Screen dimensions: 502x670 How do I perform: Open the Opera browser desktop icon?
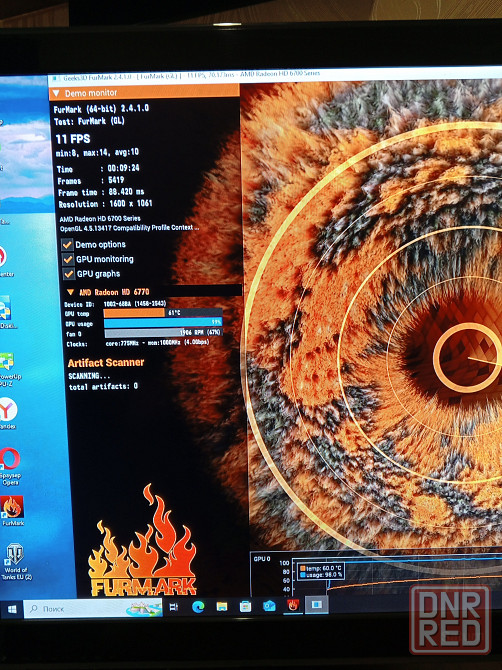click(x=9, y=466)
